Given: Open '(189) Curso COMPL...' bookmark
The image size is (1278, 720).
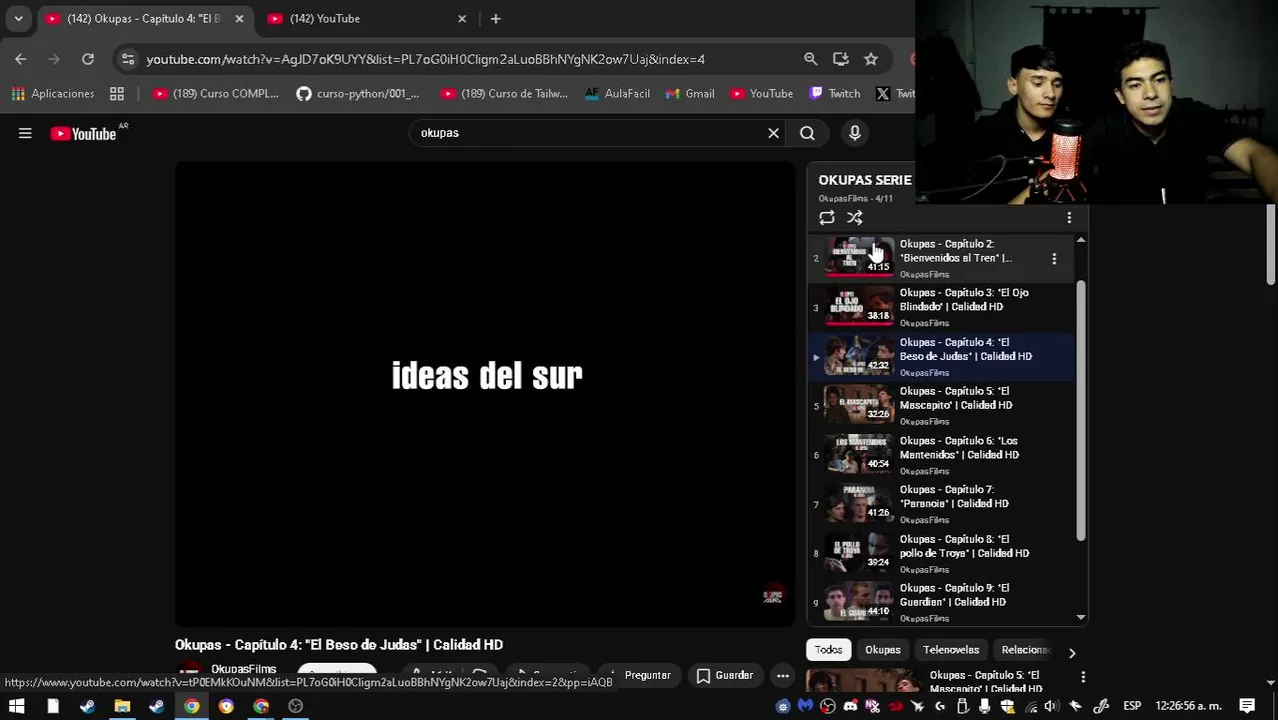Looking at the screenshot, I should click(216, 93).
